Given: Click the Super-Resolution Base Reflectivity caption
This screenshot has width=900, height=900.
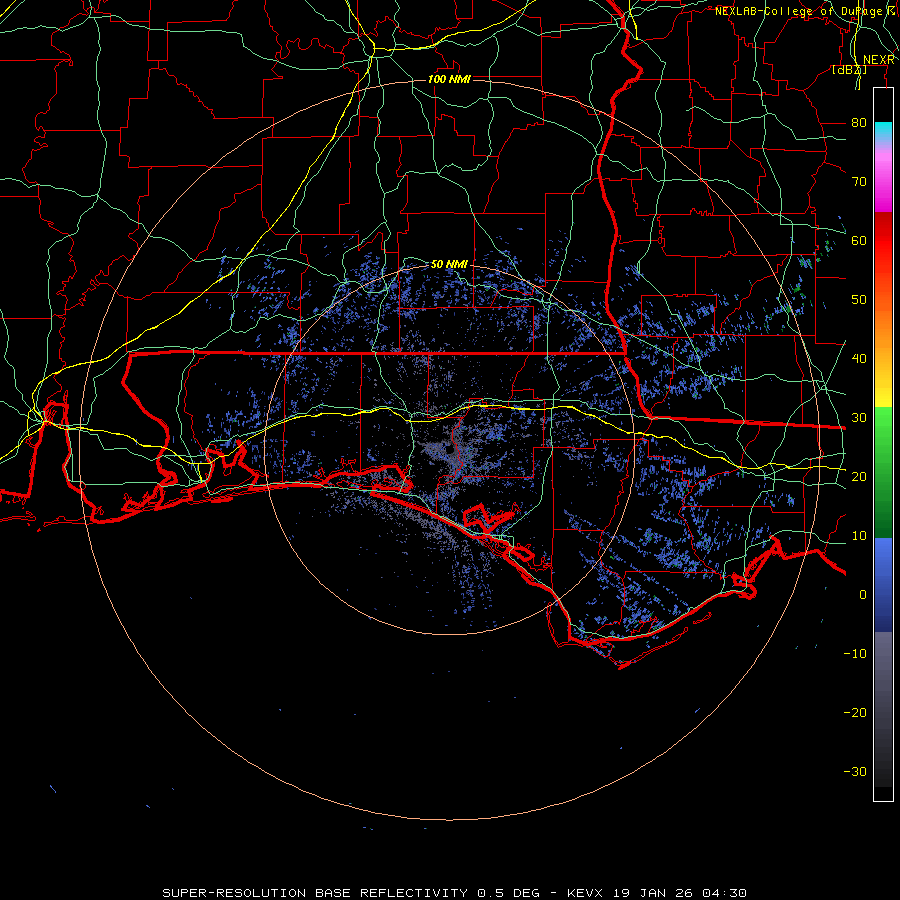Looking at the screenshot, I should (454, 893).
